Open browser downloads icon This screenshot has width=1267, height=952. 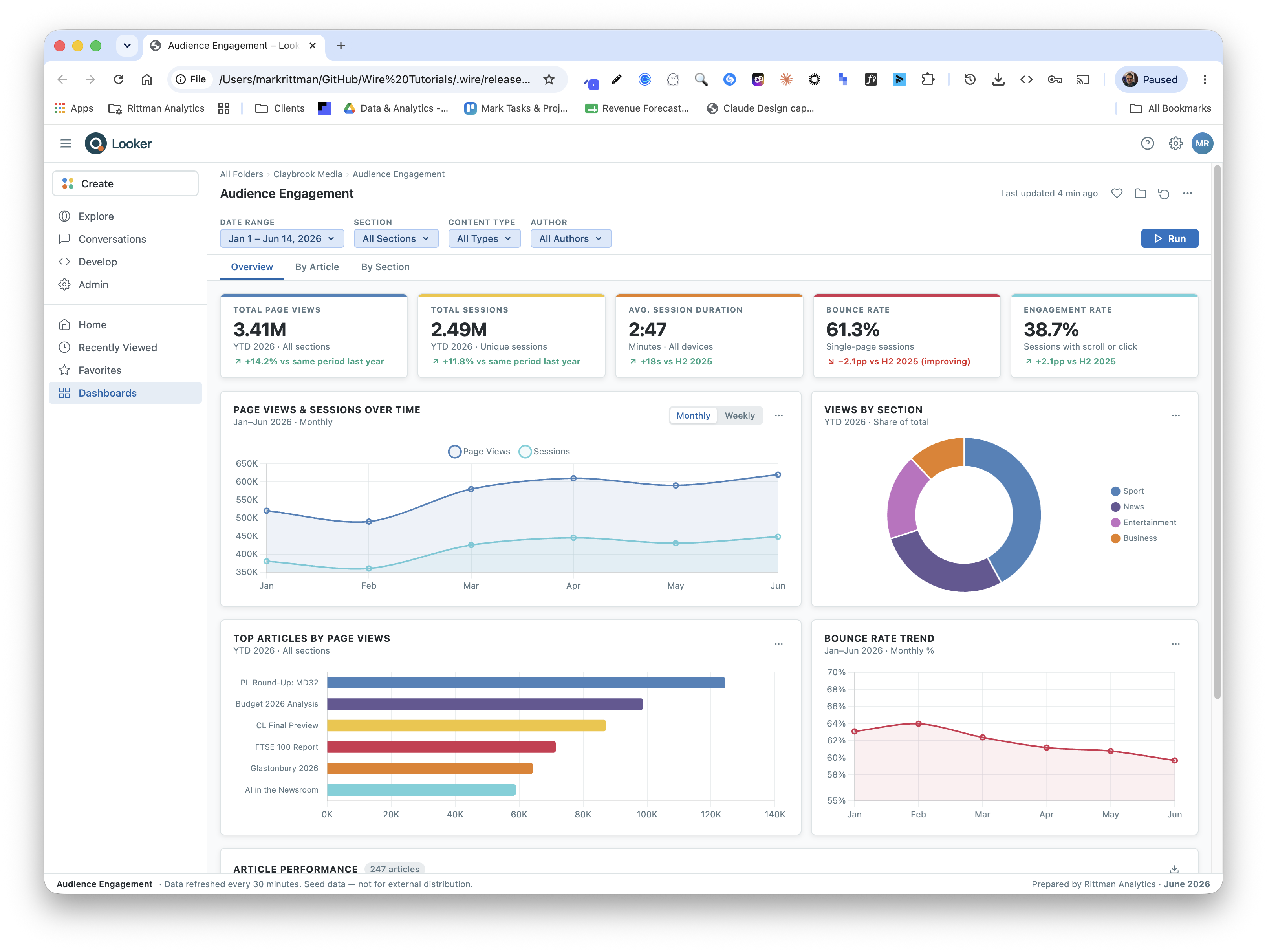coord(998,79)
